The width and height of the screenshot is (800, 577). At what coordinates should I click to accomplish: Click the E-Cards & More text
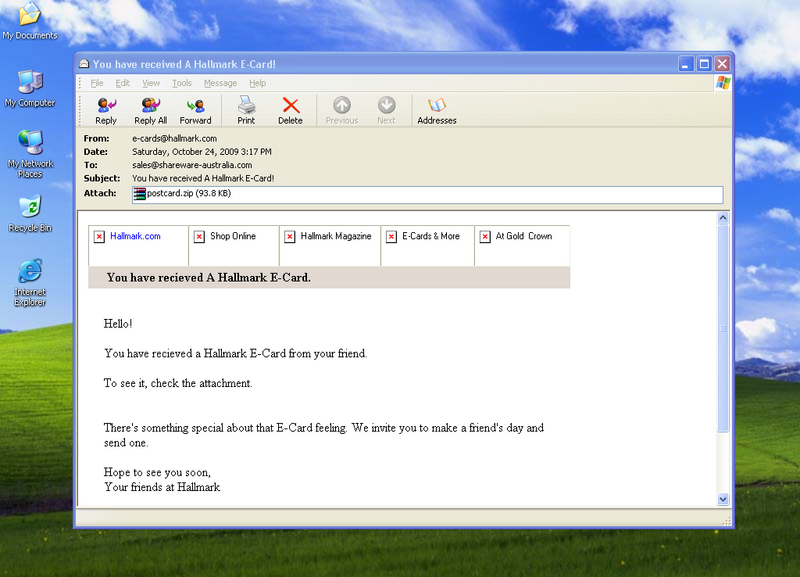tap(431, 236)
